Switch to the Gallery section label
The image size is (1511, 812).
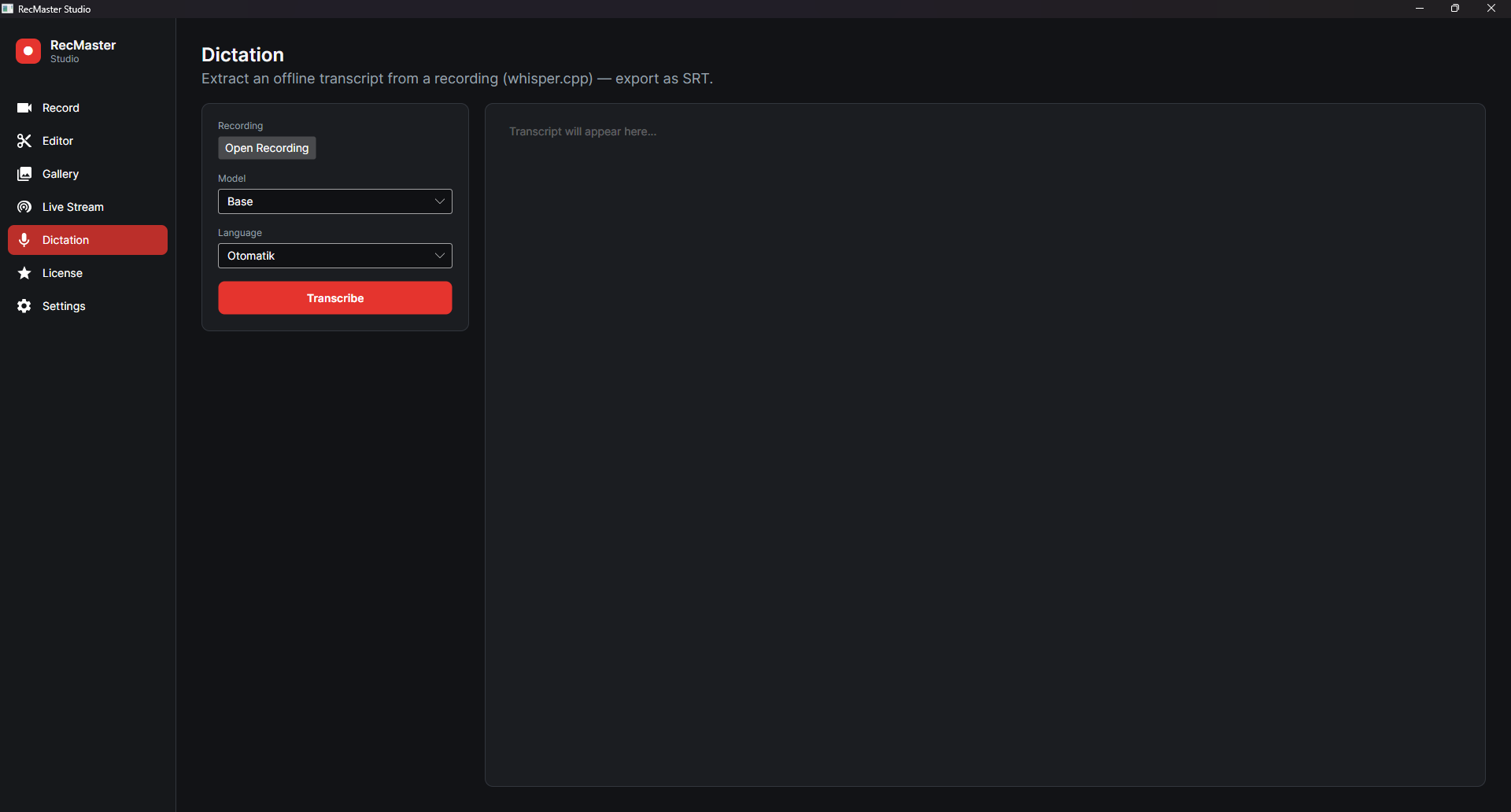click(x=61, y=174)
